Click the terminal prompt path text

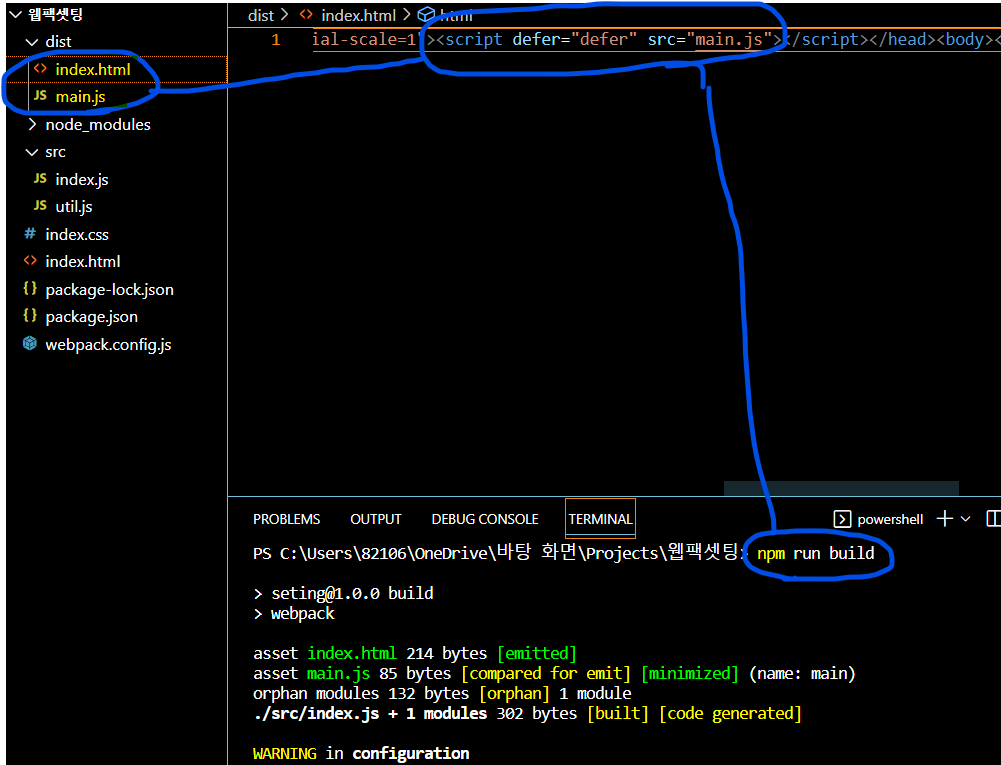(499, 553)
